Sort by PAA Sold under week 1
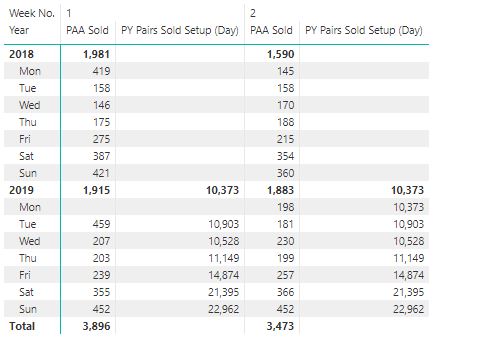Image resolution: width=478 pixels, height=363 pixels. pos(87,30)
